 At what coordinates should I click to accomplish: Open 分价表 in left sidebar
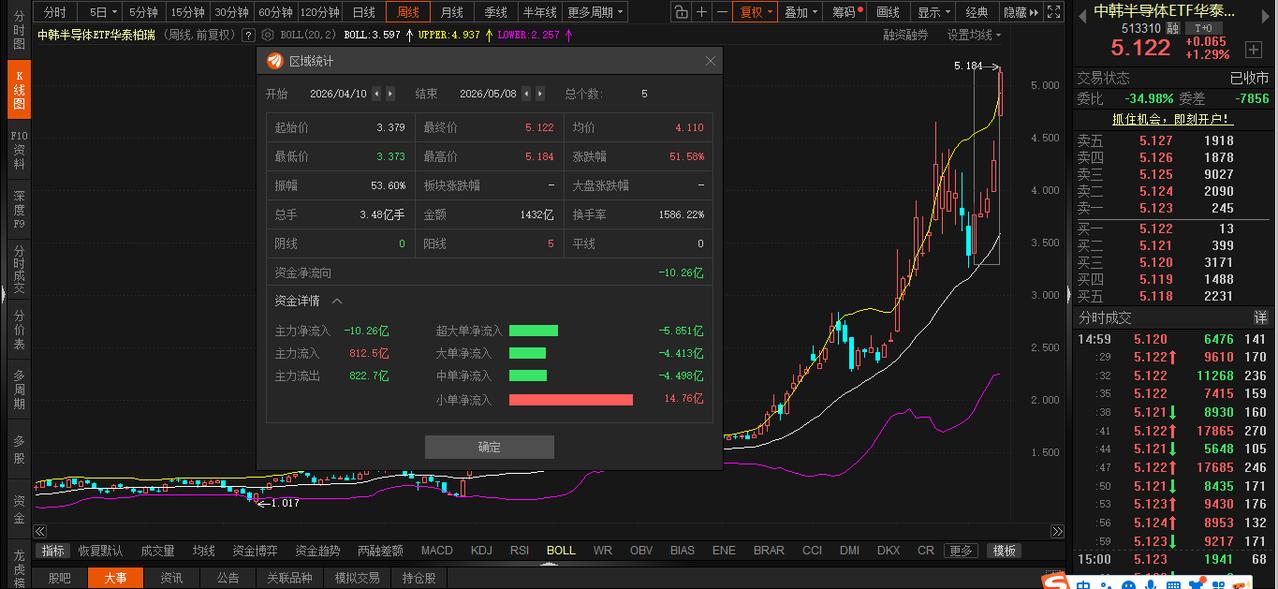tap(19, 329)
